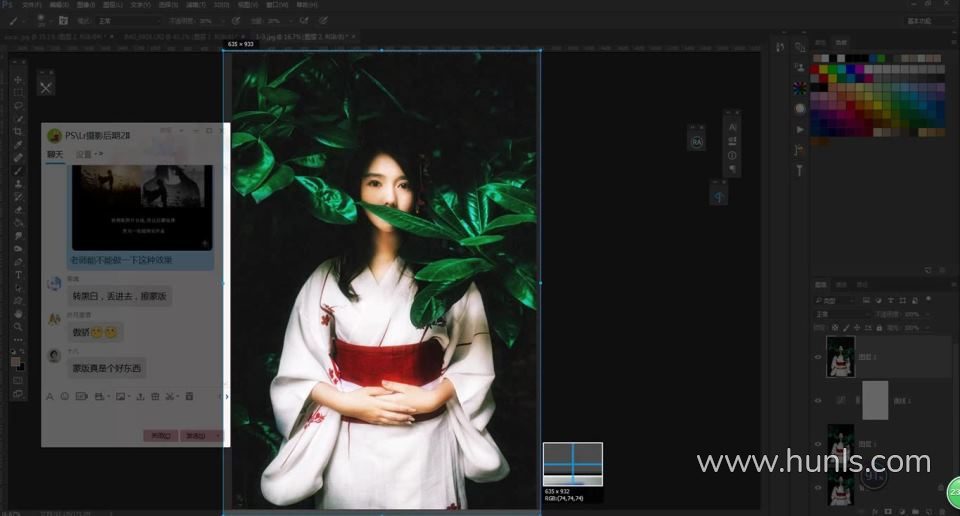Toggle pressure for opacity icon
Screen dimensions: 960x516
coord(236,21)
